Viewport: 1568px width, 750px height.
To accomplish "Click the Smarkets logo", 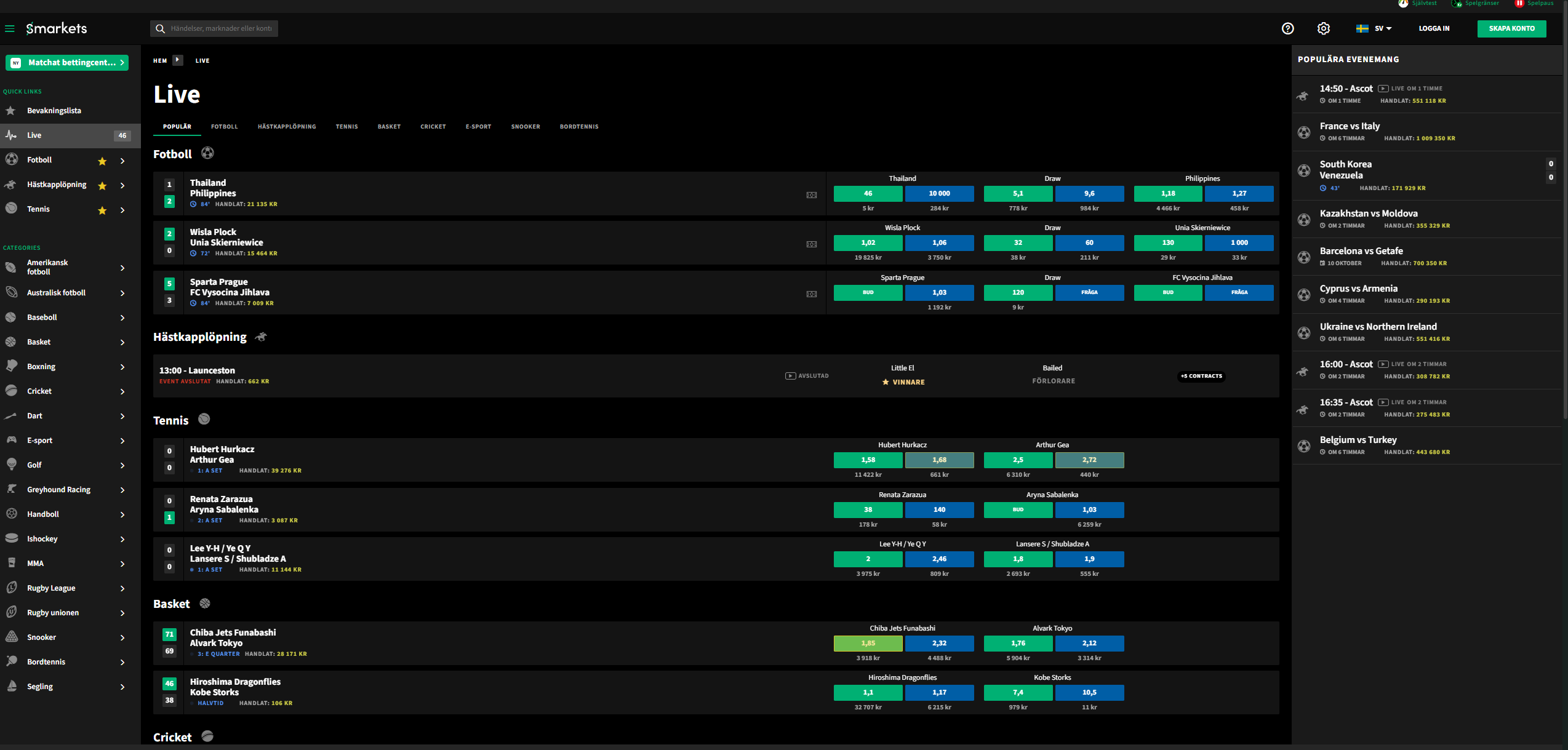I will point(57,28).
